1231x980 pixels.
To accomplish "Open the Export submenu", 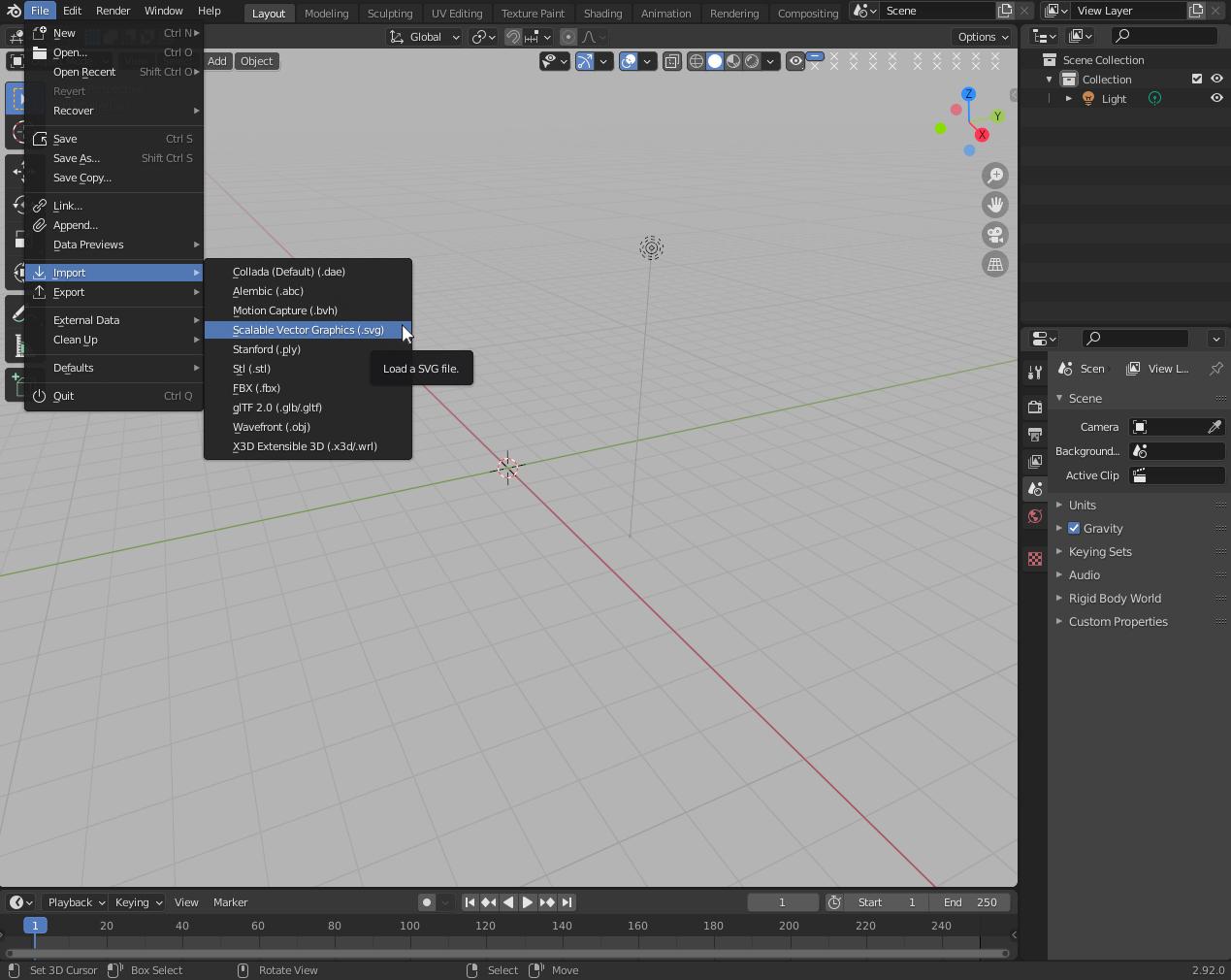I will pyautogui.click(x=113, y=292).
